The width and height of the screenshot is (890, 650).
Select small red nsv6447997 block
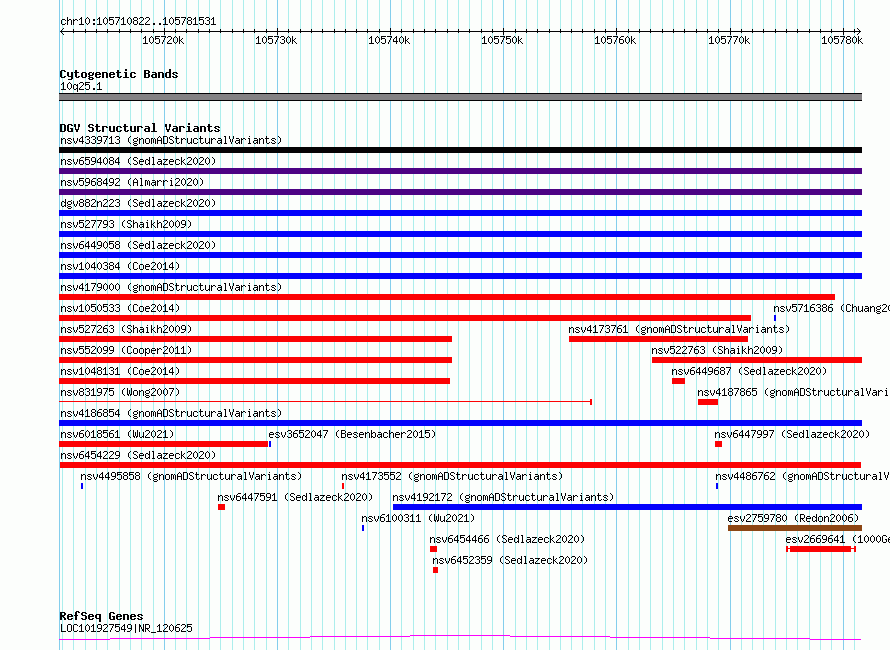(719, 444)
